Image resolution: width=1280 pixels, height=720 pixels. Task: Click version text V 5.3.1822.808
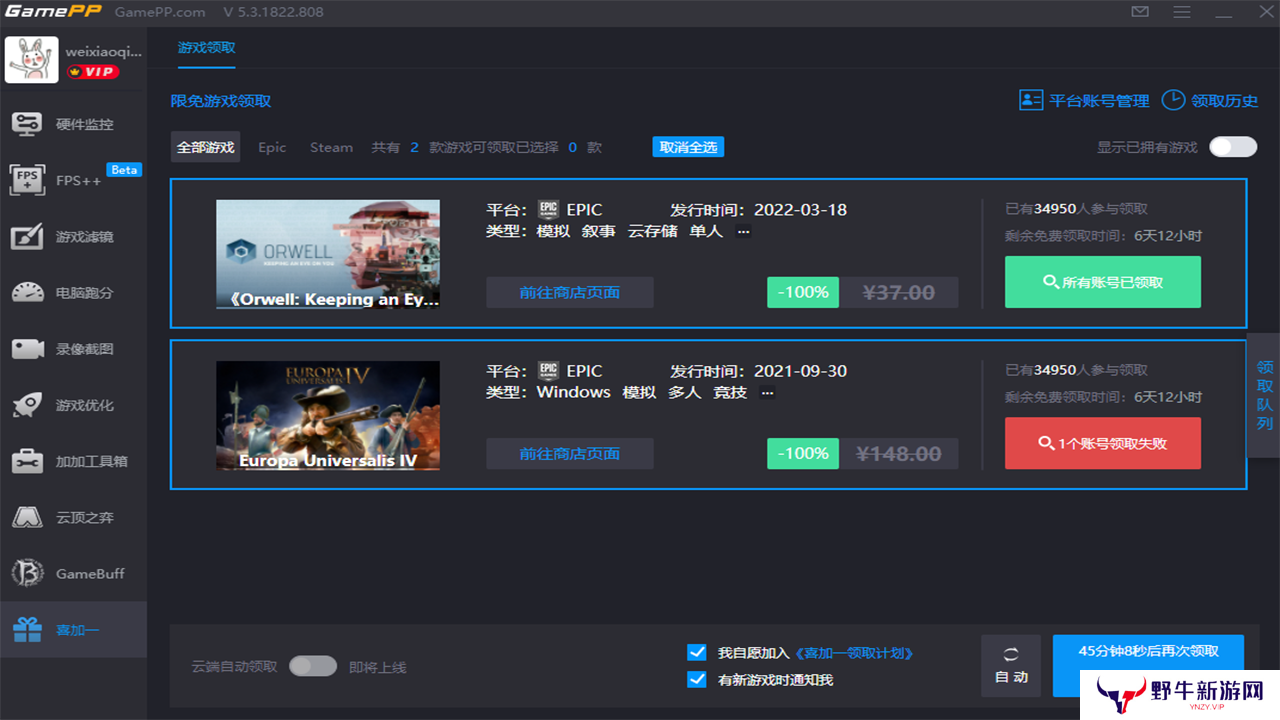(273, 12)
